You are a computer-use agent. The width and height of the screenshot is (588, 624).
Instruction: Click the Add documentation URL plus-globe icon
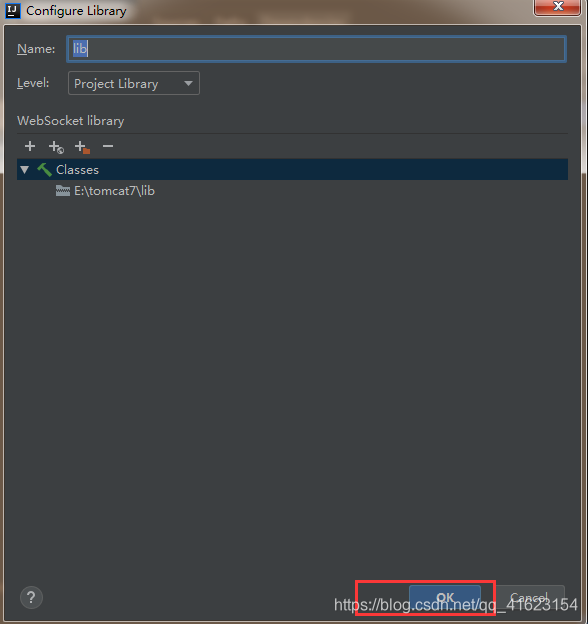[x=56, y=147]
